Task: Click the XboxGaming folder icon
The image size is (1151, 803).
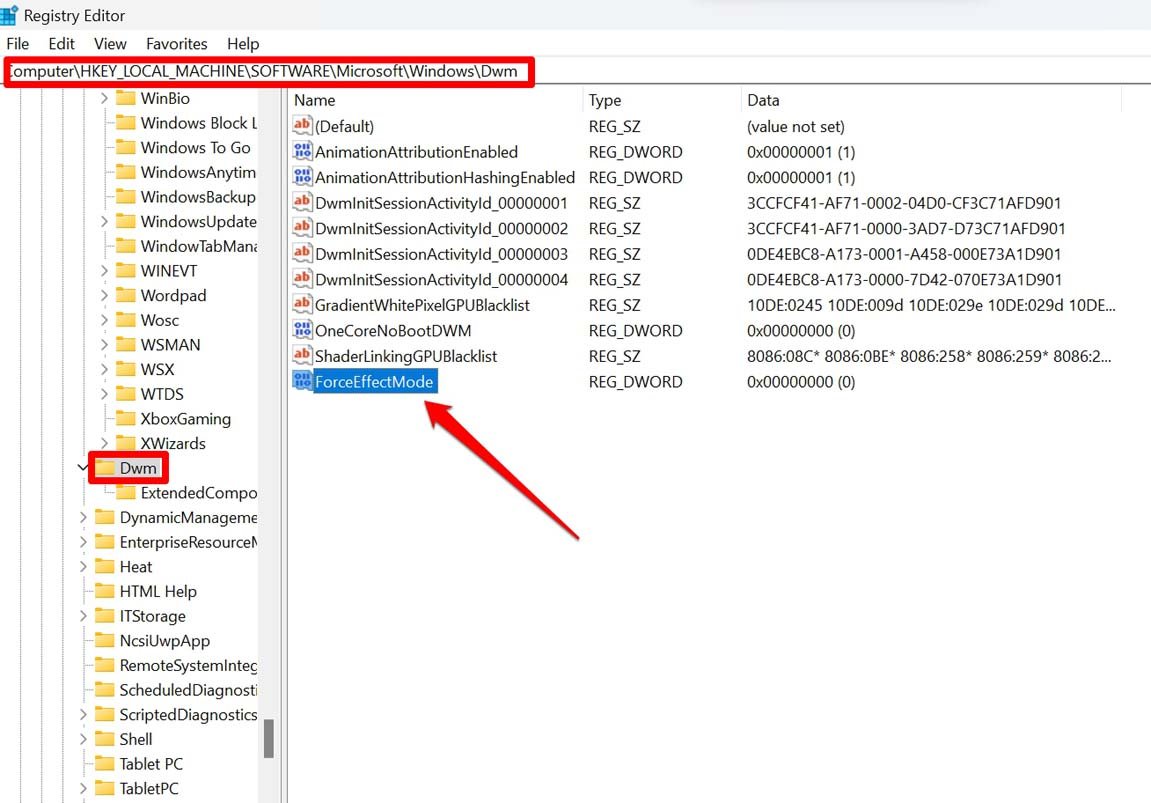Action: pos(128,418)
